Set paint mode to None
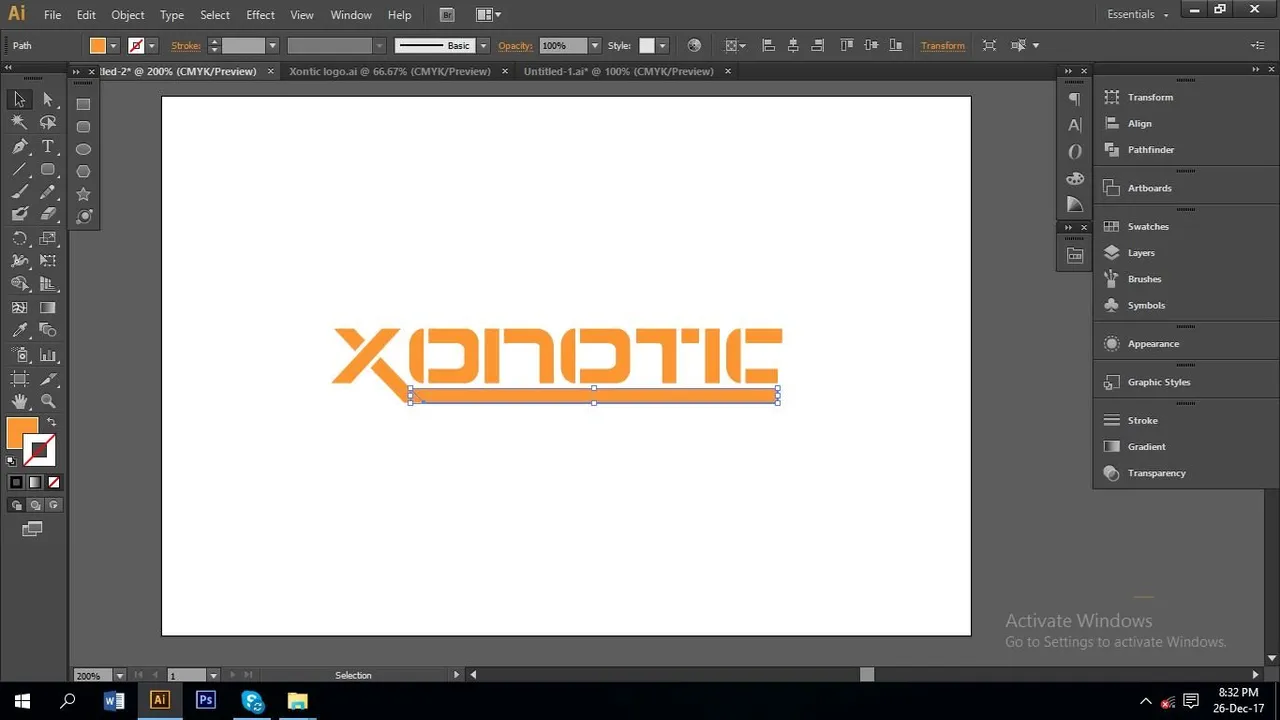This screenshot has width=1280, height=720. click(x=54, y=482)
